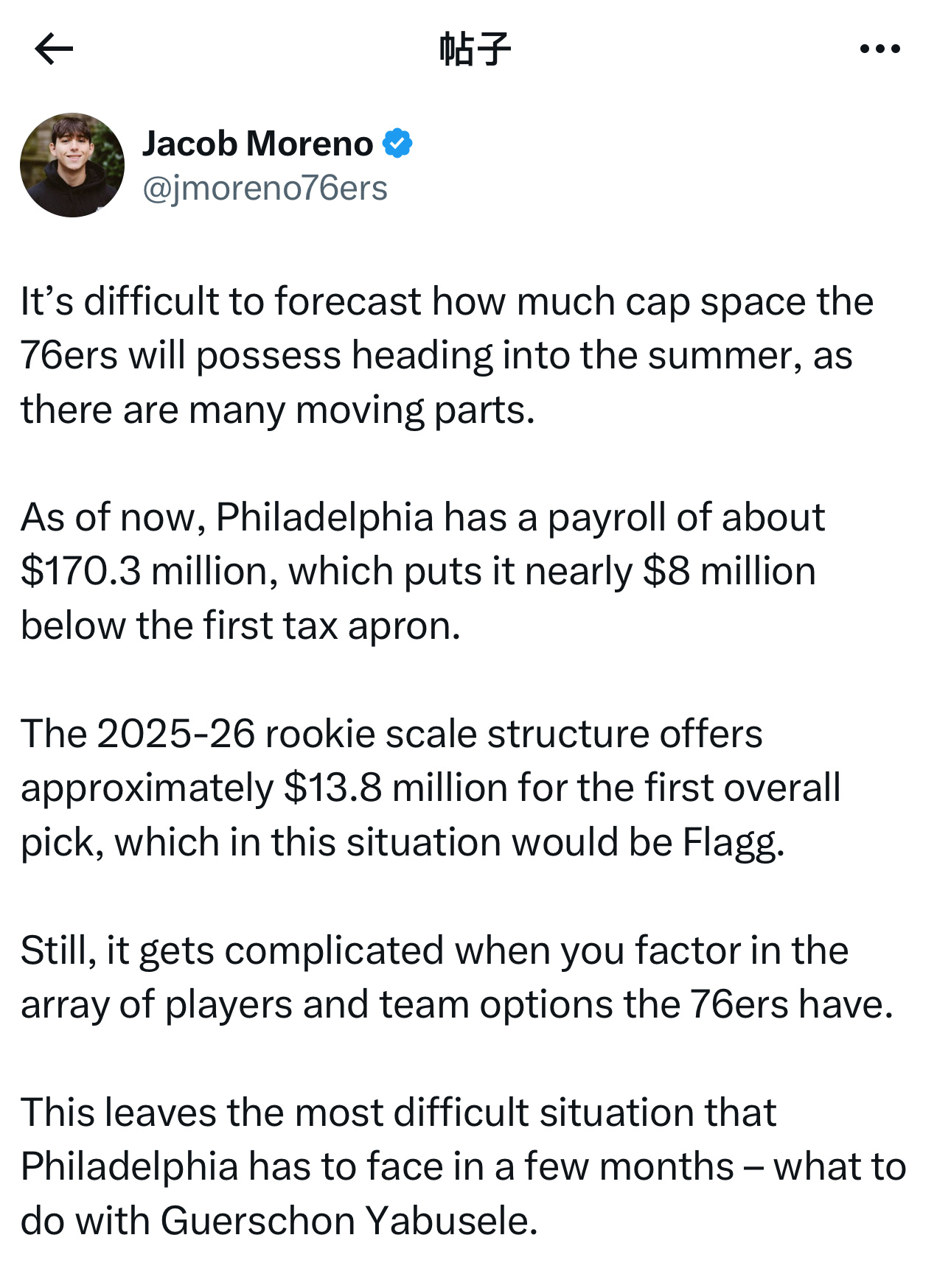Tap the paragraph about forecasting cap space

click(x=447, y=355)
